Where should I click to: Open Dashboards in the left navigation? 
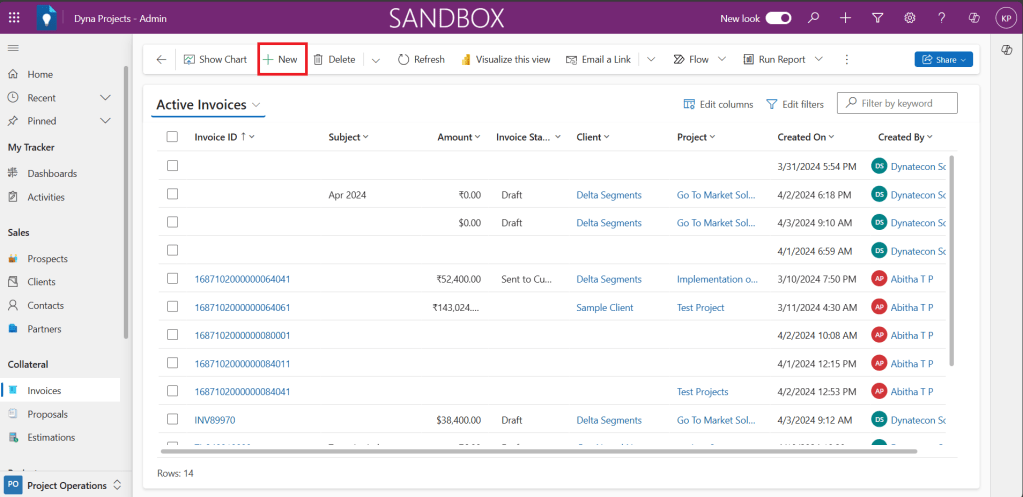(52, 174)
